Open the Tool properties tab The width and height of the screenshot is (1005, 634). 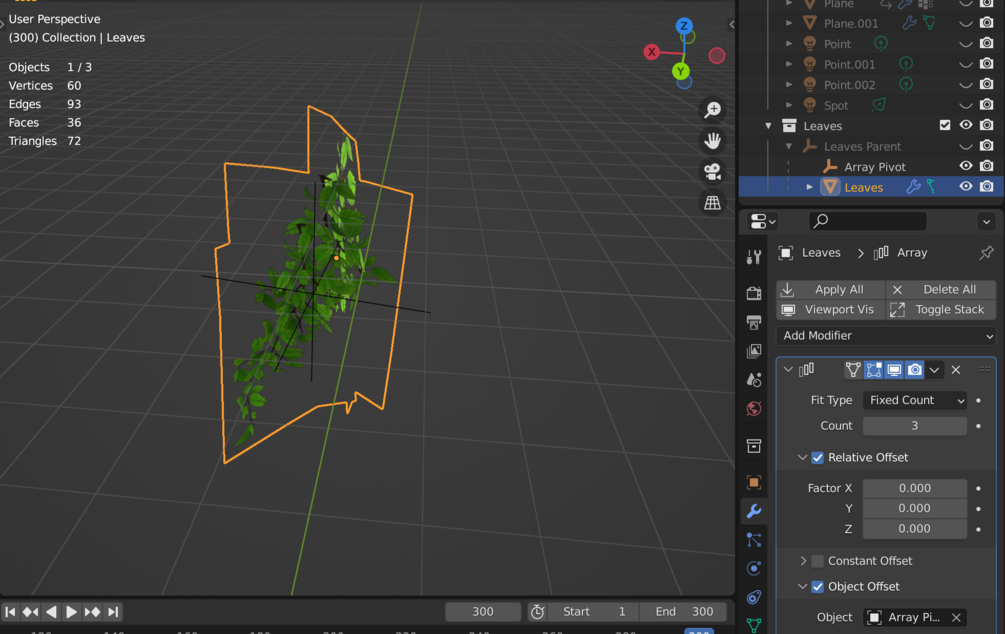[754, 258]
